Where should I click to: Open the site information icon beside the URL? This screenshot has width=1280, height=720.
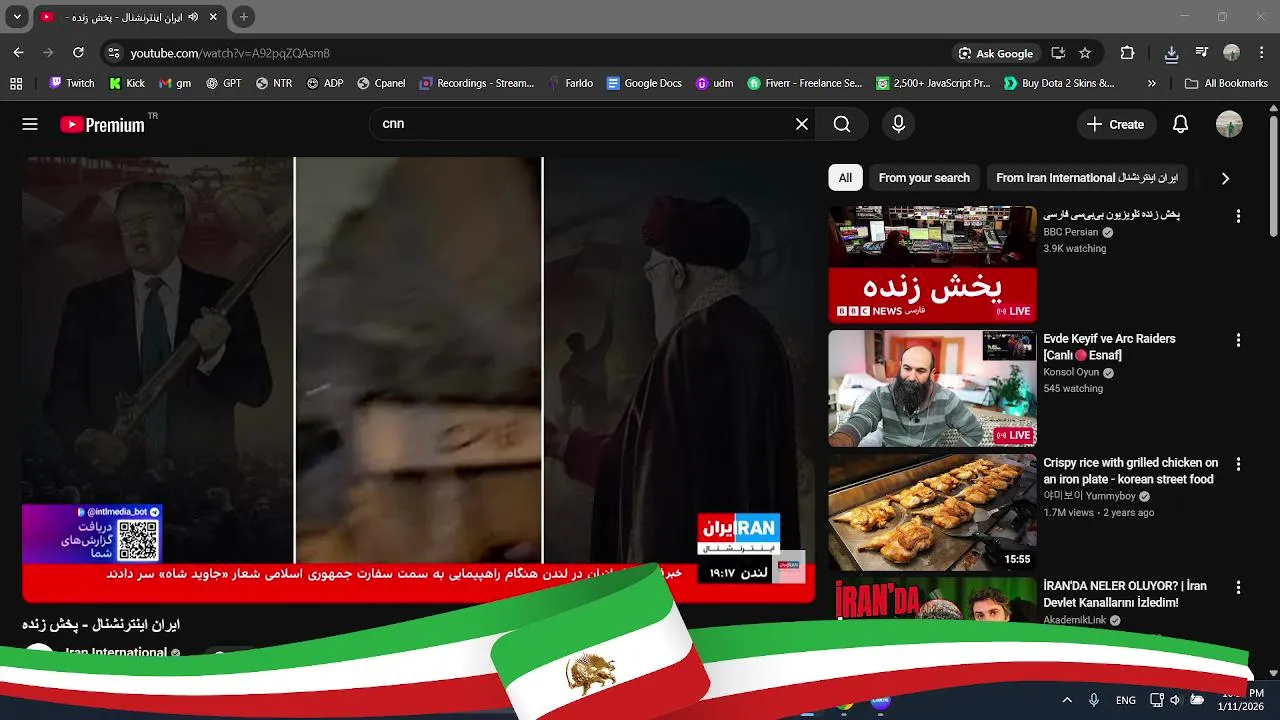(x=113, y=53)
